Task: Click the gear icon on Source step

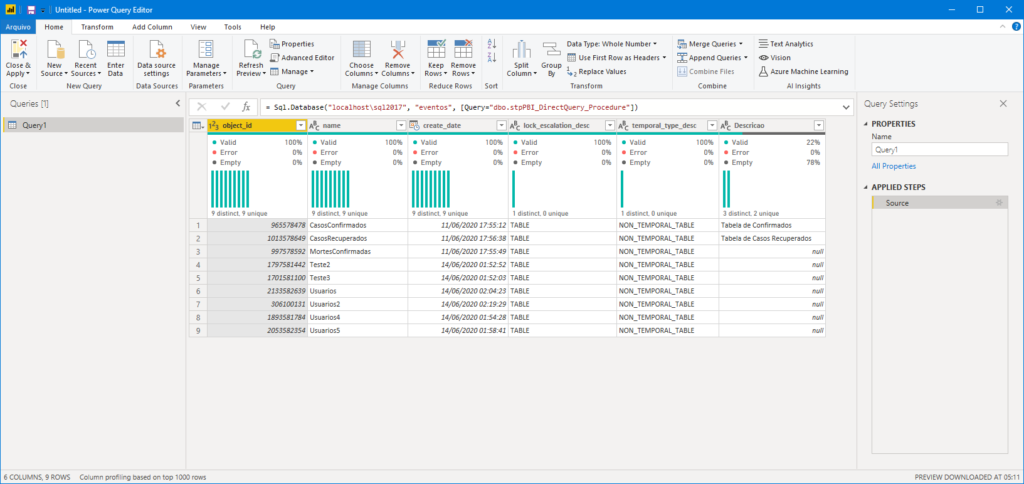Action: [x=998, y=203]
